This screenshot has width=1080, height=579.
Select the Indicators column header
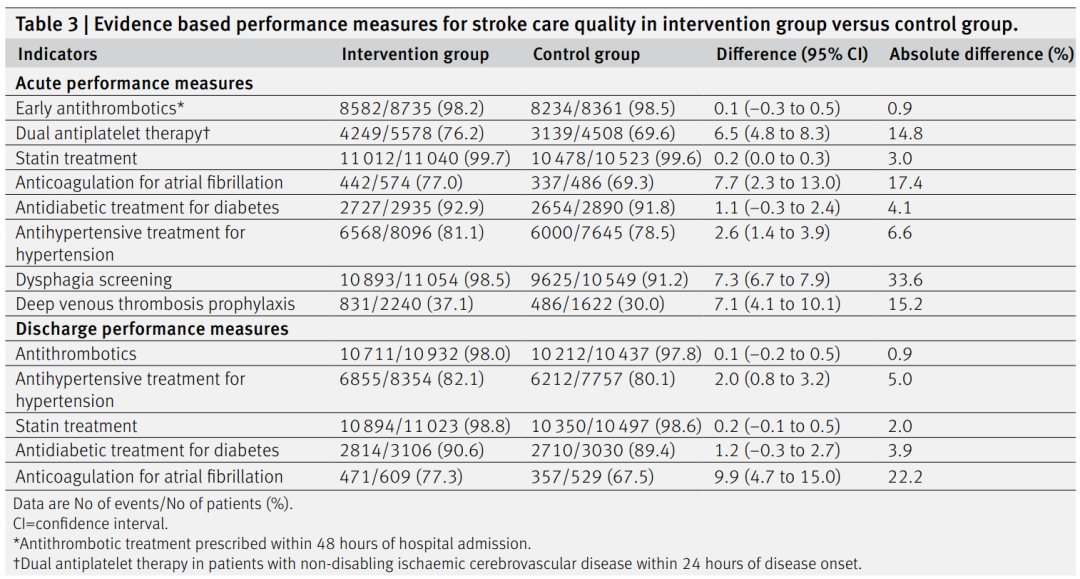tap(57, 54)
